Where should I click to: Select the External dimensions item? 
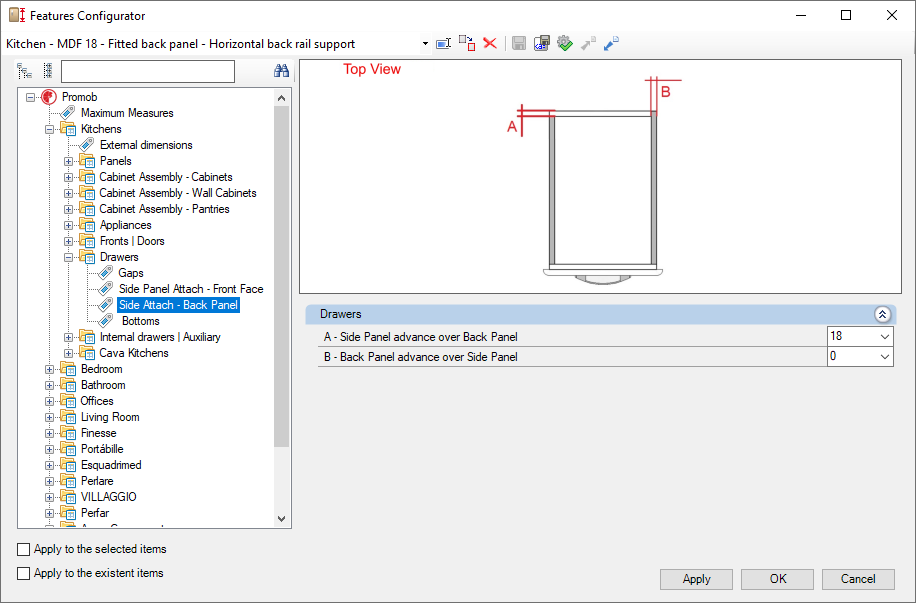point(146,145)
